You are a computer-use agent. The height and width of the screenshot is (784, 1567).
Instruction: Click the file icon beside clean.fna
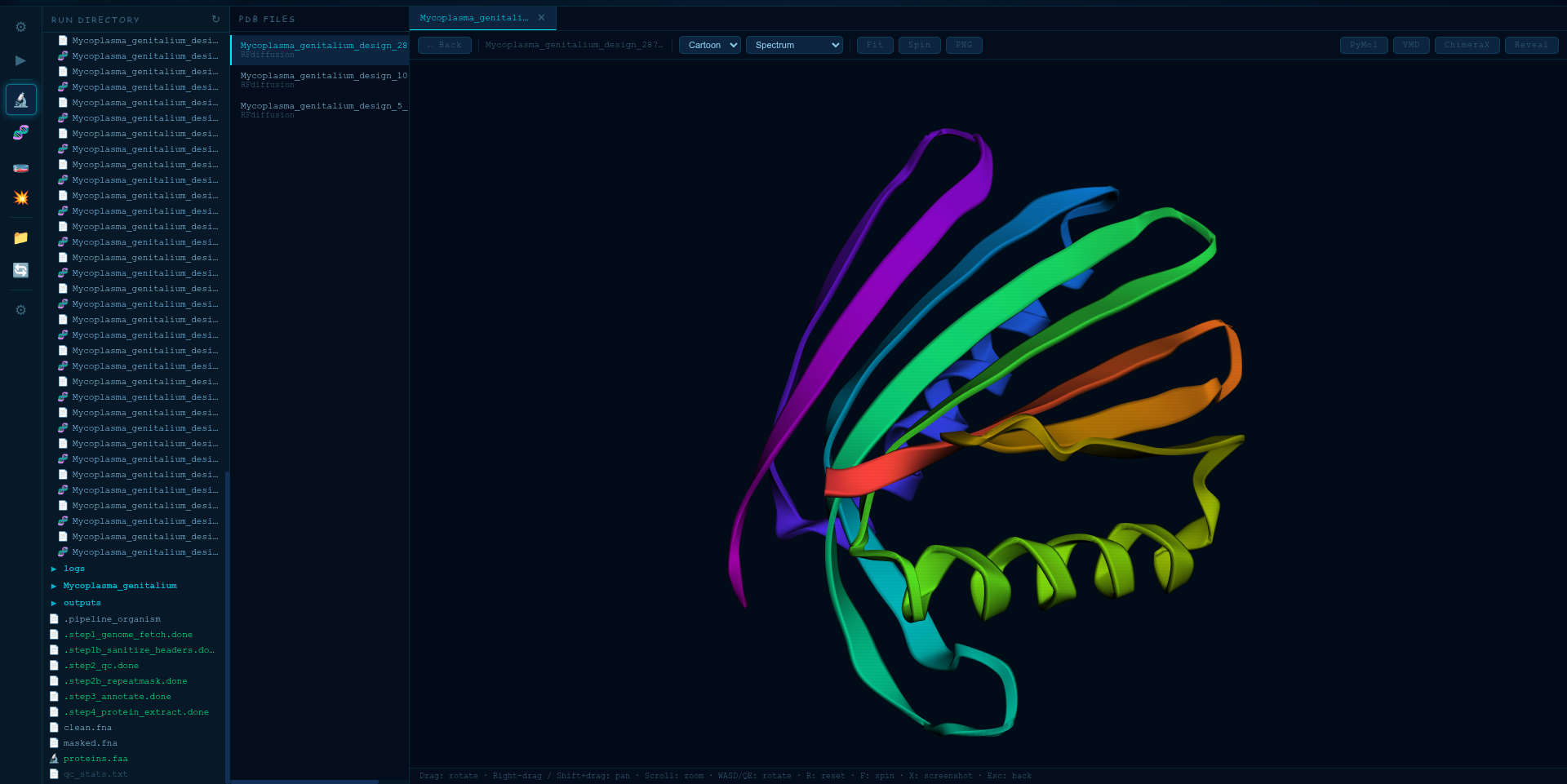pos(54,728)
